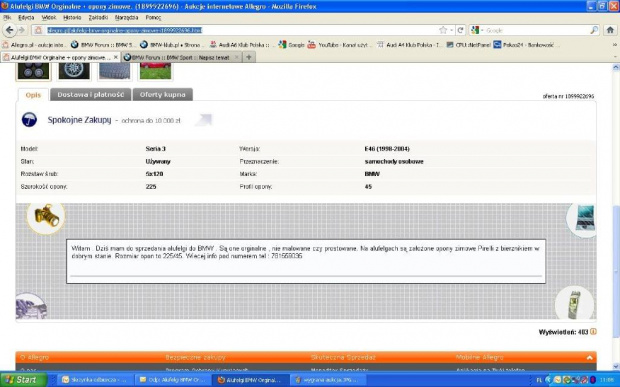Switch to Oferty kupna tab
The width and height of the screenshot is (620, 387).
click(163, 94)
